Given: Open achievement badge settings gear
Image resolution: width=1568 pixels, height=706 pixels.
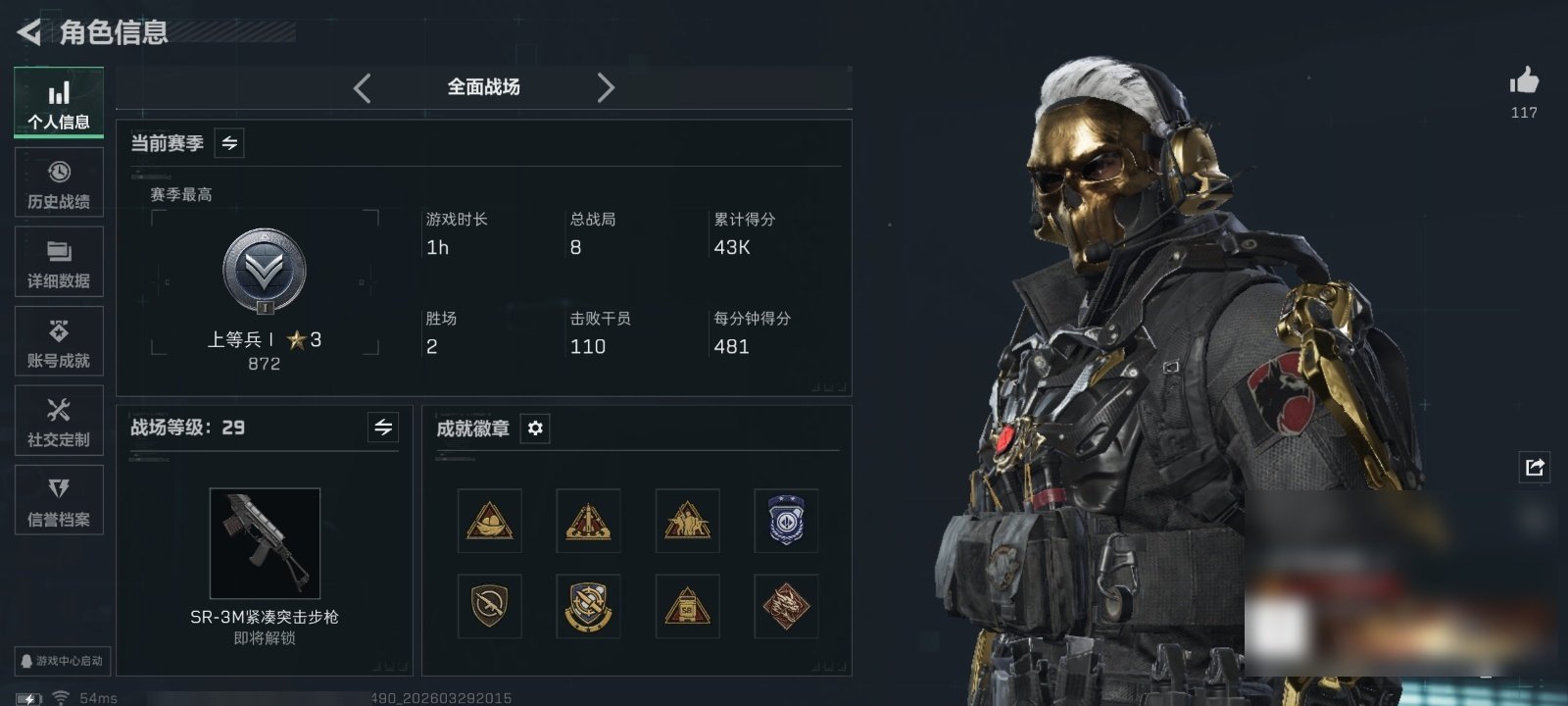Looking at the screenshot, I should point(535,429).
